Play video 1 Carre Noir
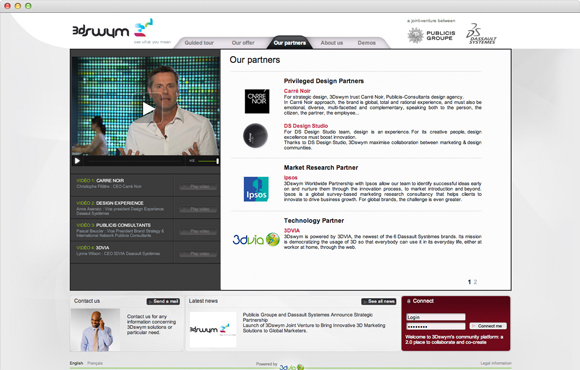 pyautogui.click(x=198, y=187)
